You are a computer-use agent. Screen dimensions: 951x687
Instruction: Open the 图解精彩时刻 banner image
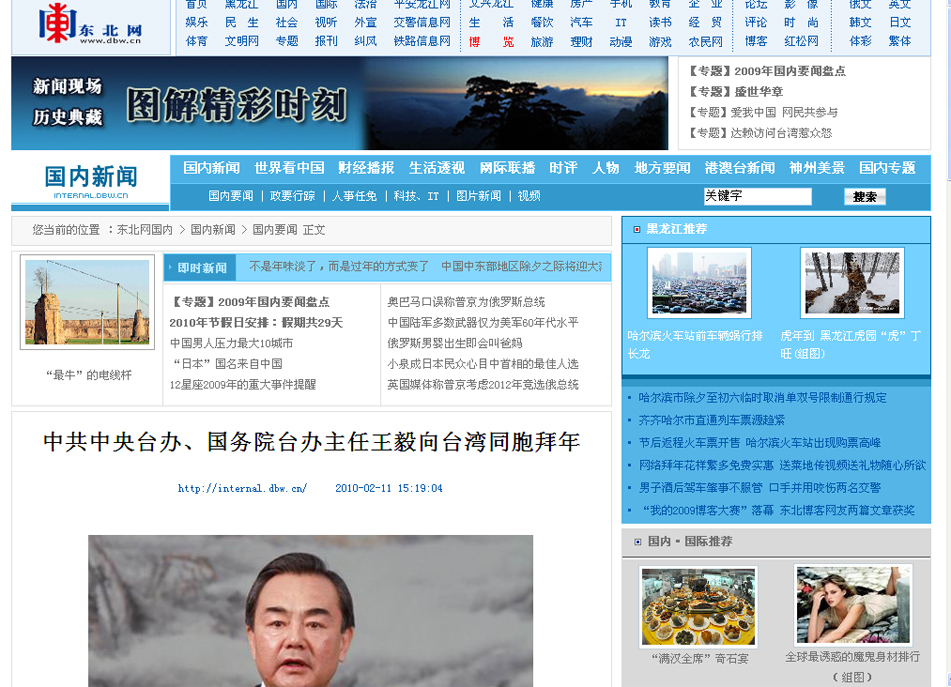coord(339,103)
